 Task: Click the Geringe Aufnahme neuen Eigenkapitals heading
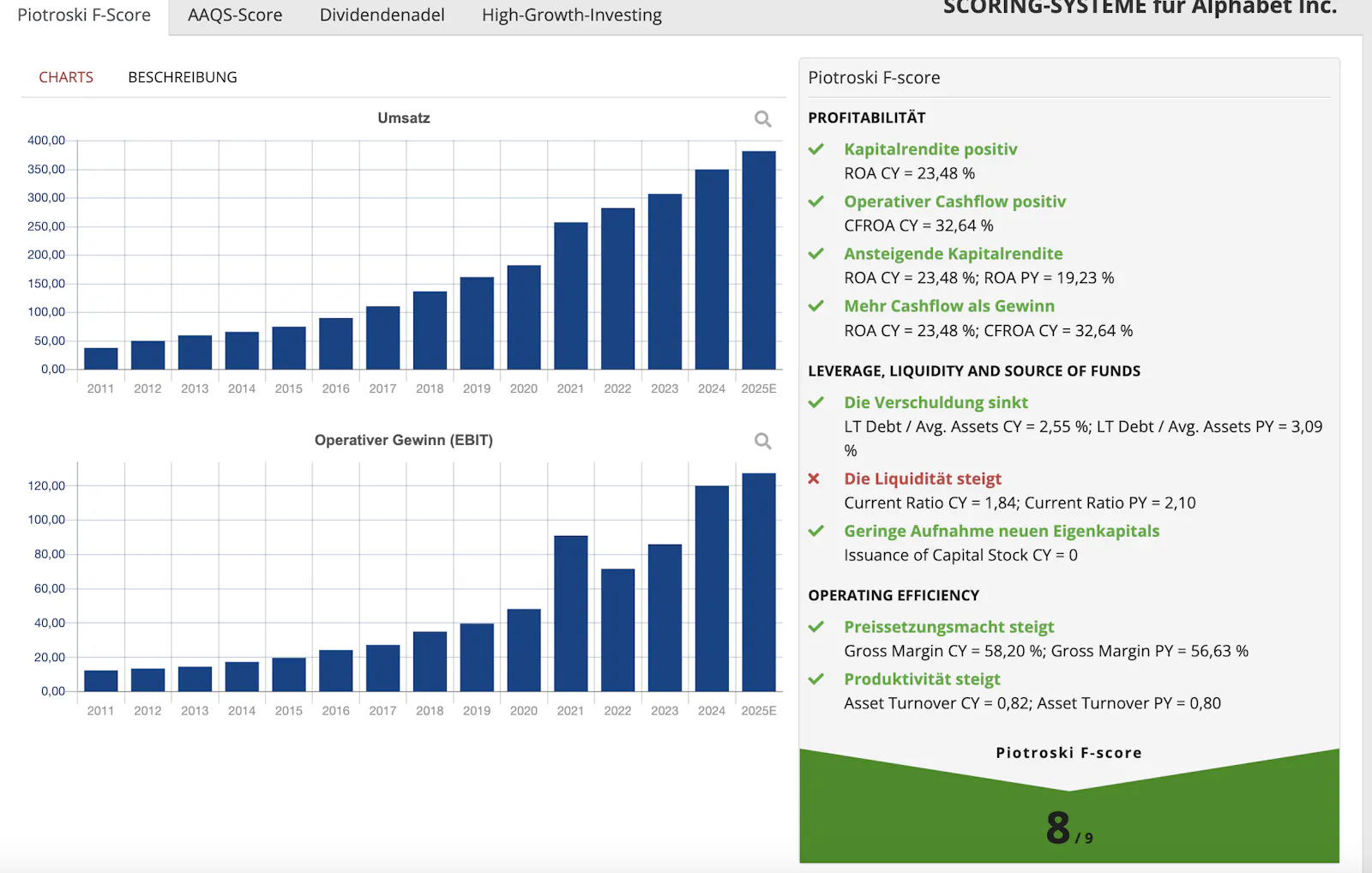tap(1002, 531)
